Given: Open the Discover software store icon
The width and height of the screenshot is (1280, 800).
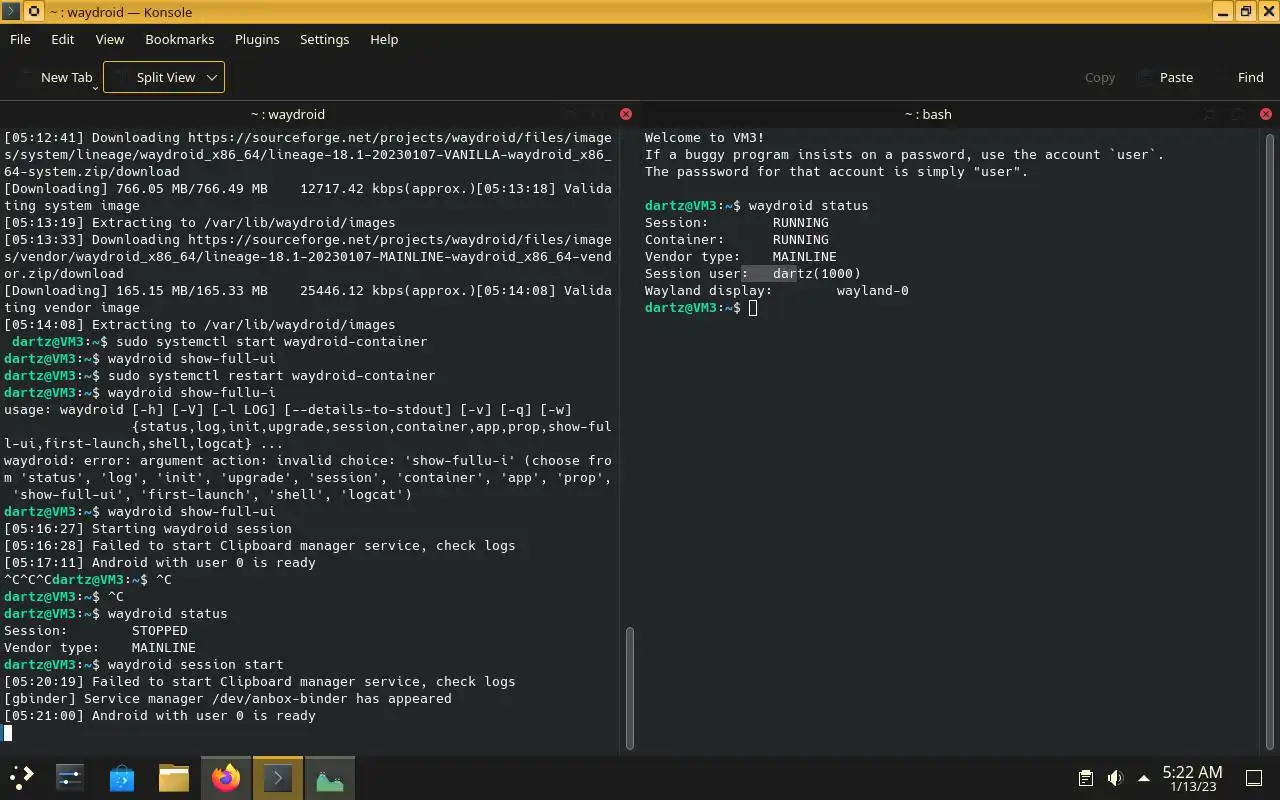Looking at the screenshot, I should [122, 777].
